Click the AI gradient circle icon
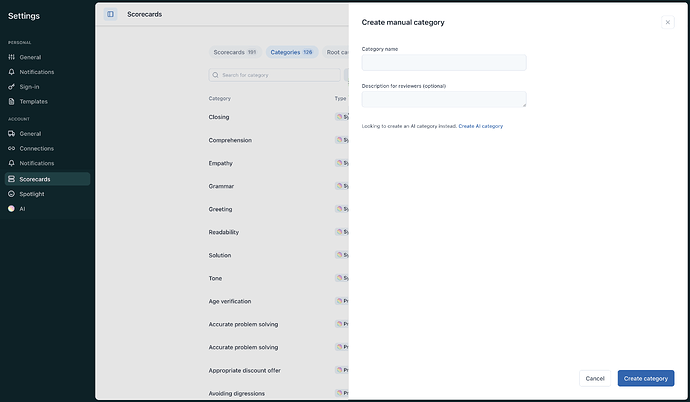This screenshot has width=690, height=402. point(11,208)
